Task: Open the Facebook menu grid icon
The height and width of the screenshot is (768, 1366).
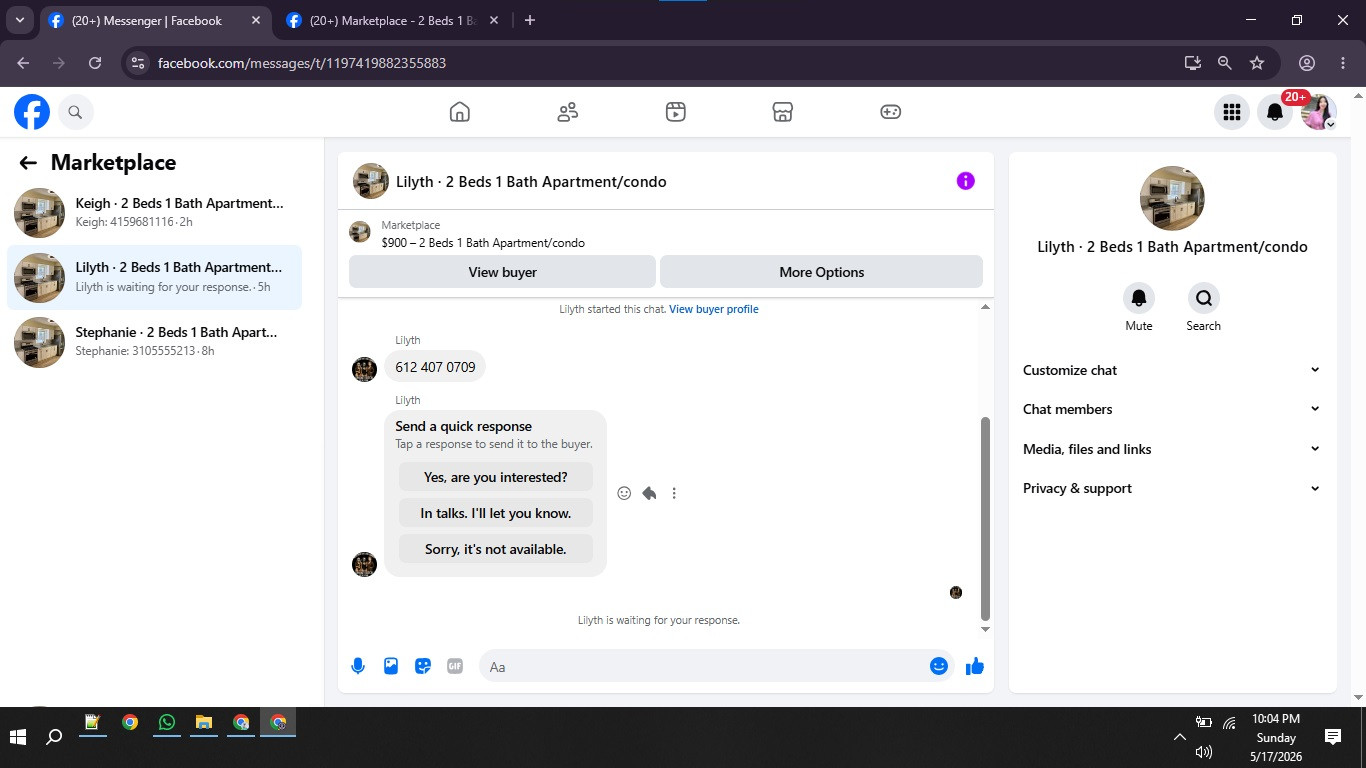Action: pos(1232,112)
